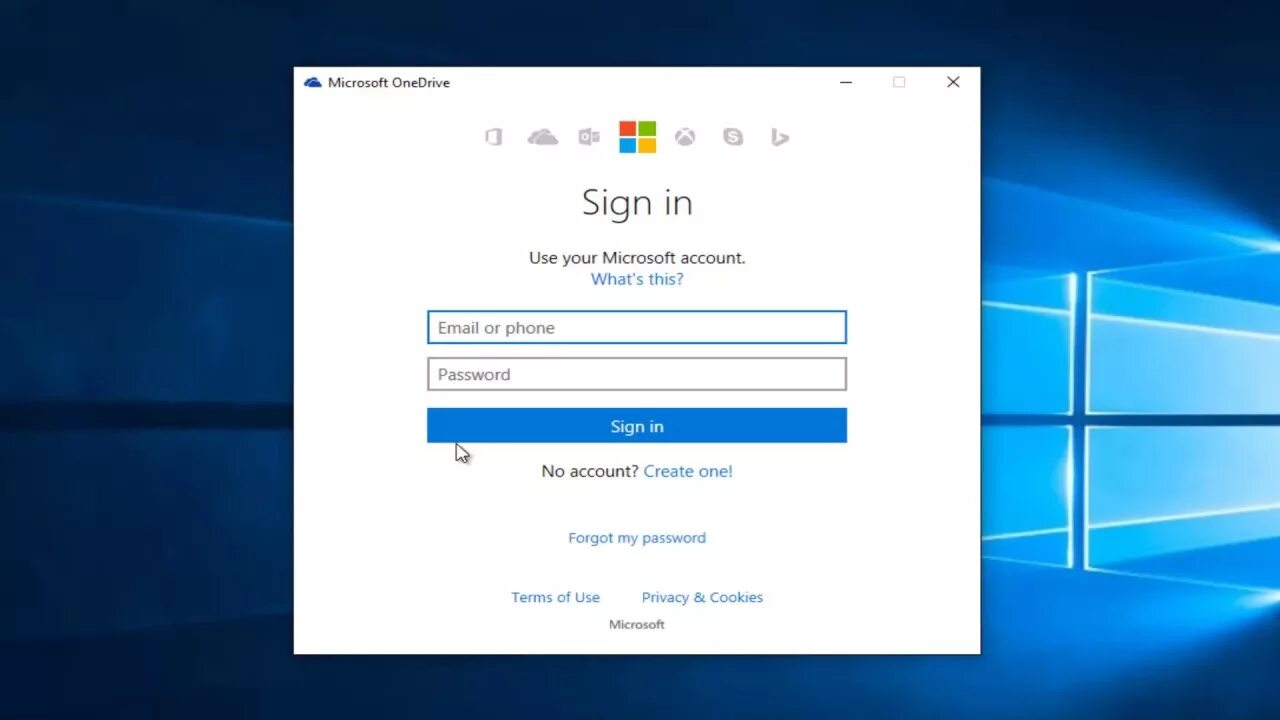Click the OneDrive cloud icon in service row
Screen dimensions: 1280x720
[x=543, y=137]
